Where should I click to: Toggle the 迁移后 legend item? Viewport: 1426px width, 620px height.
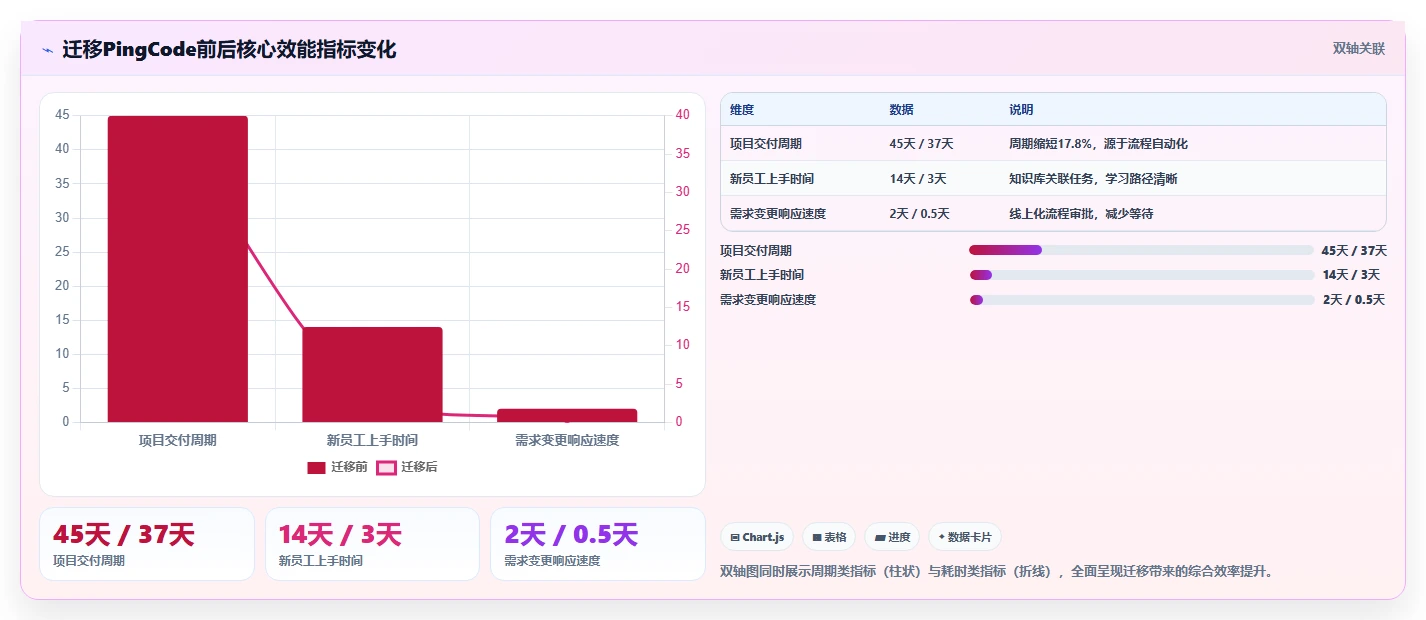pyautogui.click(x=407, y=467)
